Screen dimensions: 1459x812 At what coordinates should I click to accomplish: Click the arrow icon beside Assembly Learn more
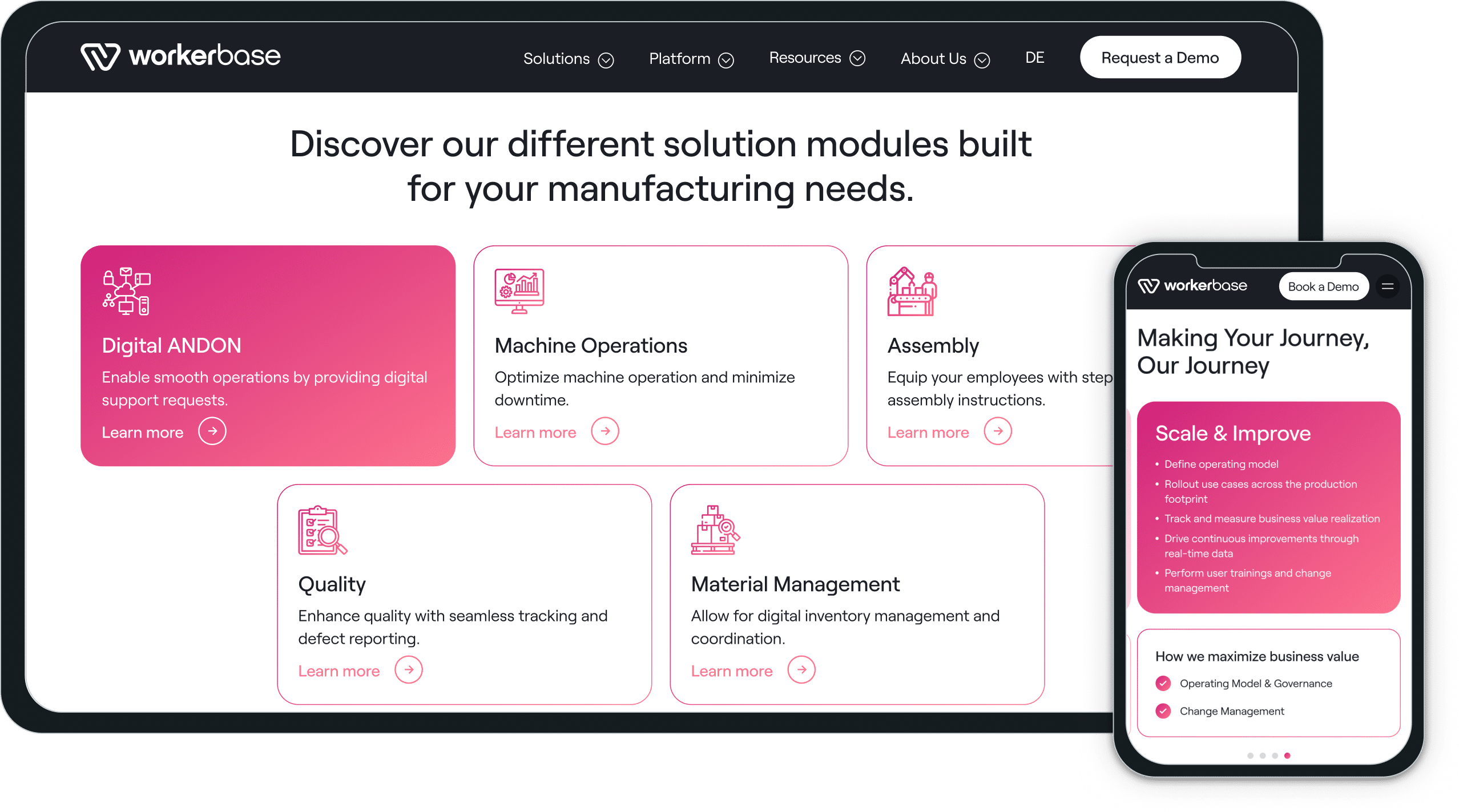tap(998, 431)
